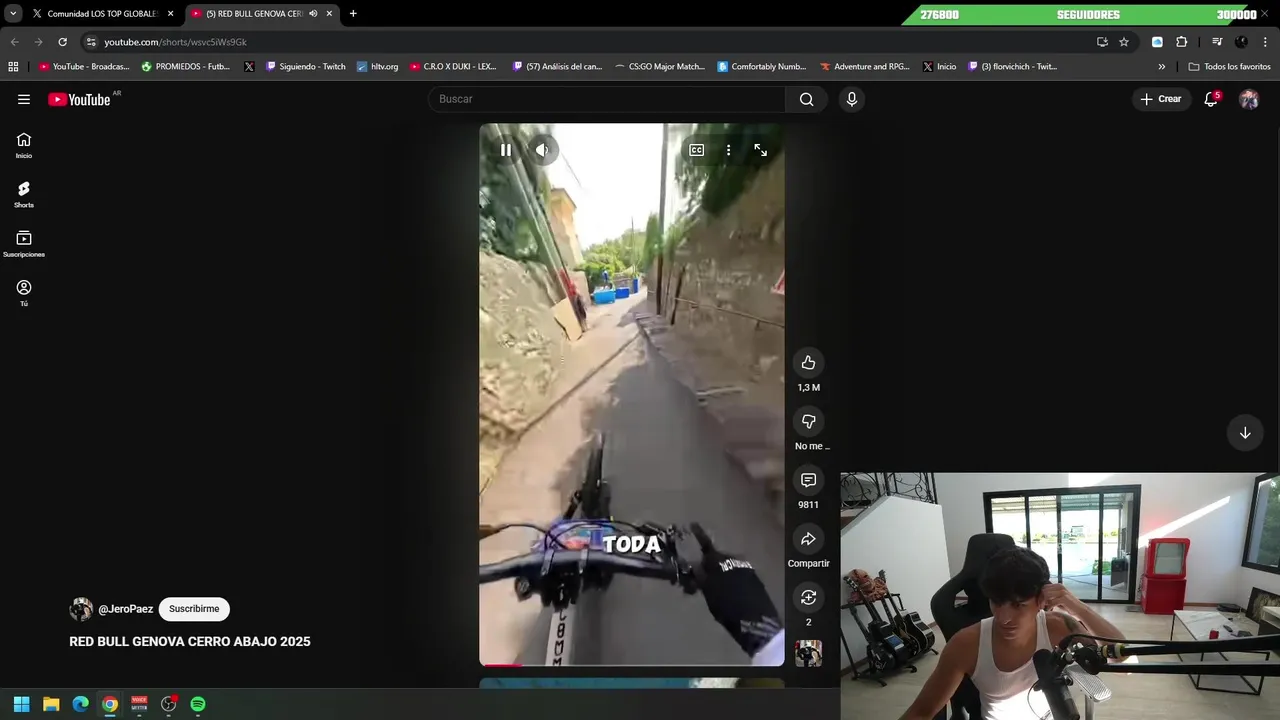1280x720 pixels.
Task: Click the Compartir share arrow
Action: pos(808,539)
